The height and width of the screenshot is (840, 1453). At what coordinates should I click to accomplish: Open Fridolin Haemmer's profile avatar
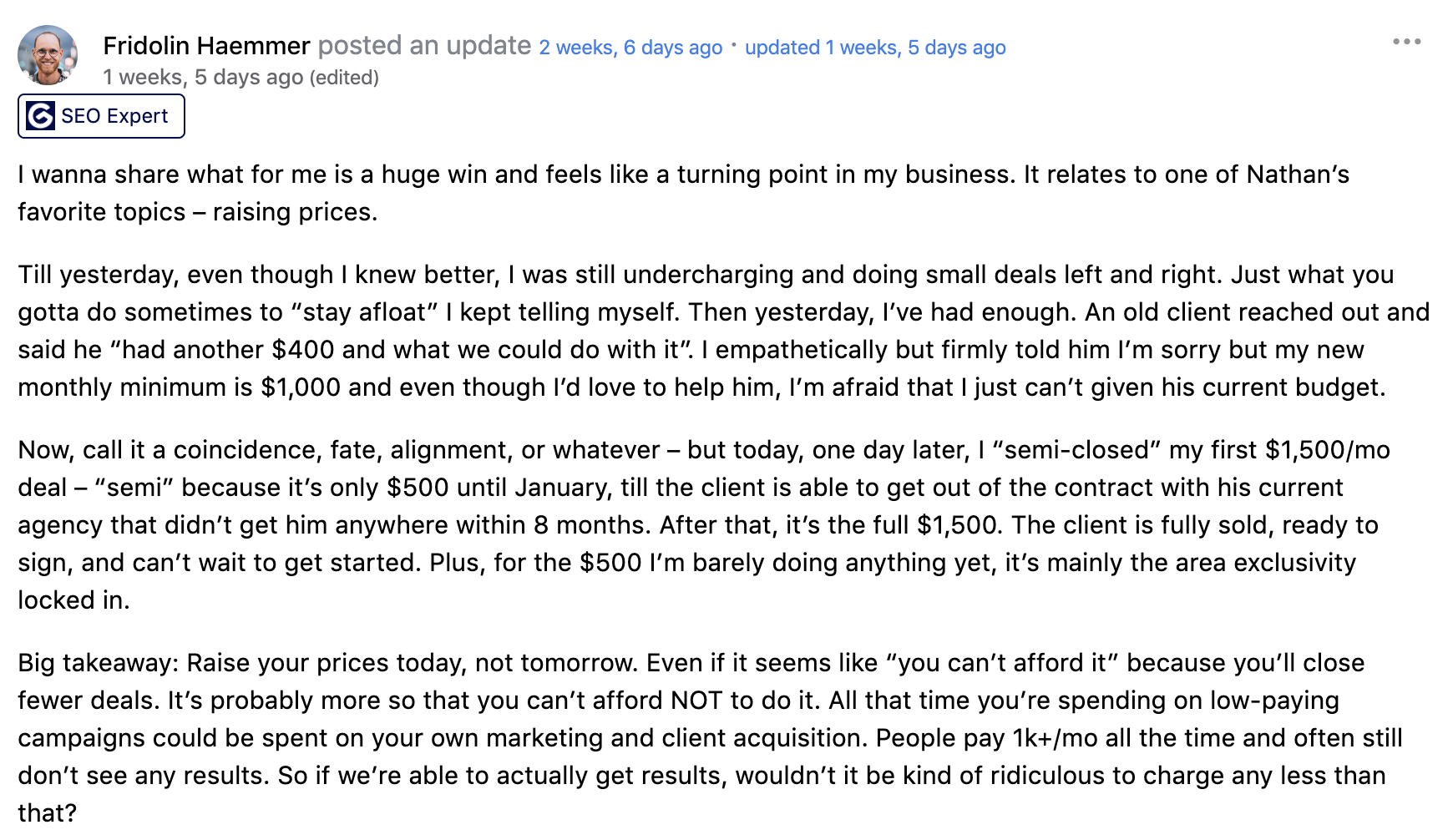pos(48,55)
